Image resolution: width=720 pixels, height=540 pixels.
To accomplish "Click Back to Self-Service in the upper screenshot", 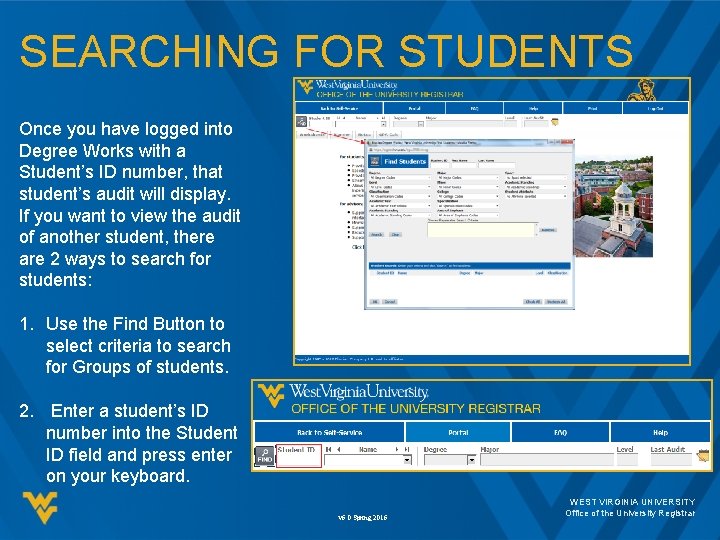I will tap(339, 108).
